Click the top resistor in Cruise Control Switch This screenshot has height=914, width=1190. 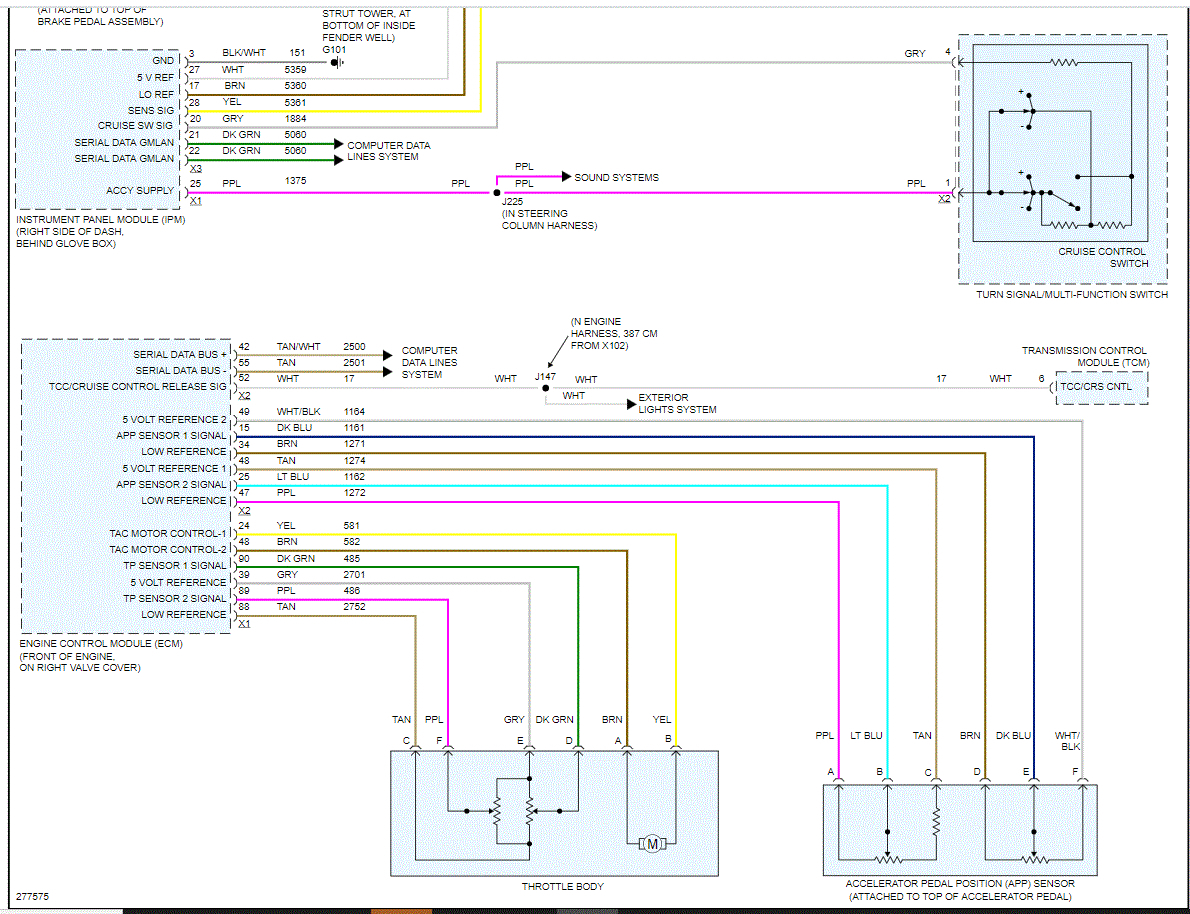(x=1064, y=62)
